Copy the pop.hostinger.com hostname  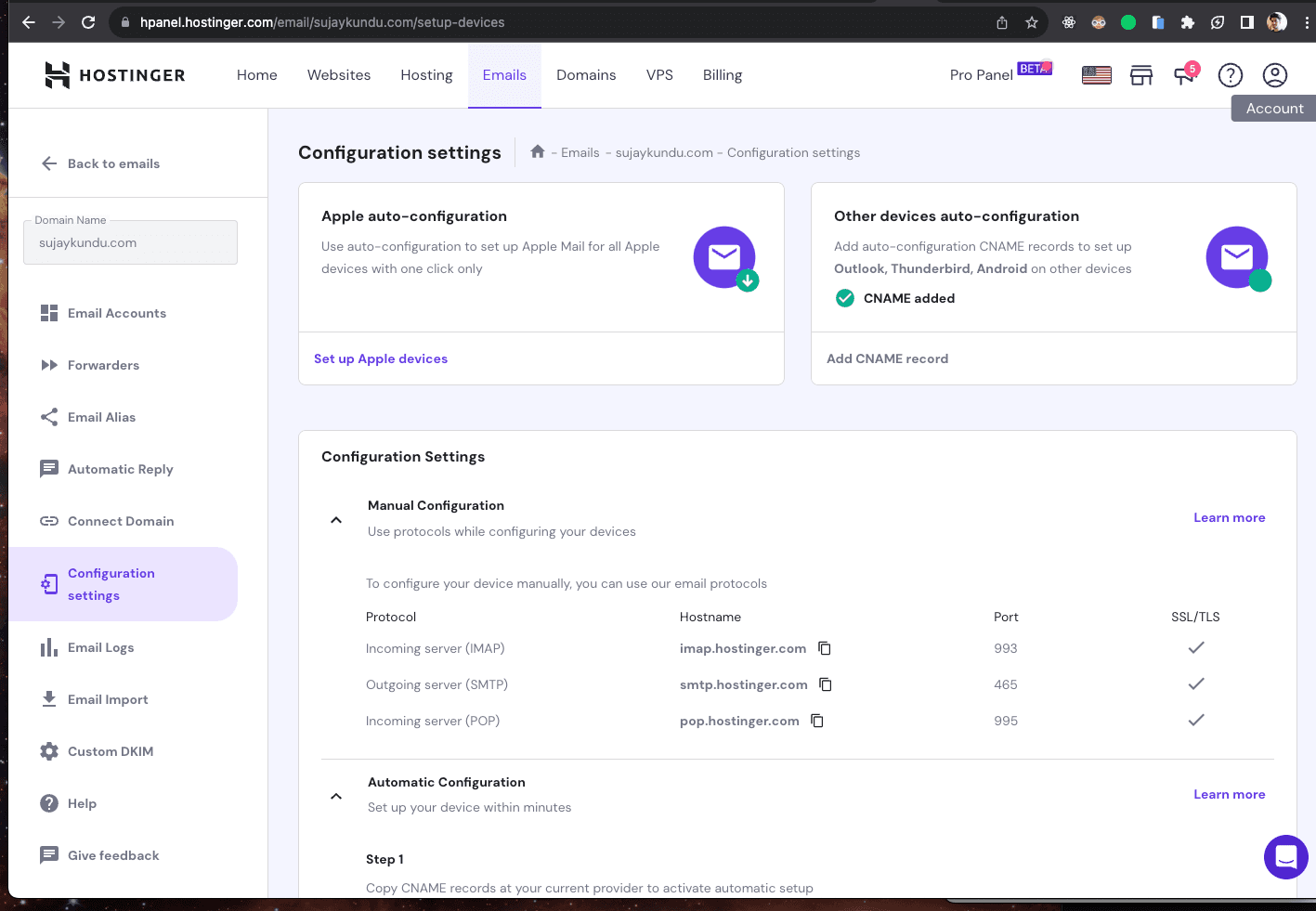pyautogui.click(x=817, y=721)
